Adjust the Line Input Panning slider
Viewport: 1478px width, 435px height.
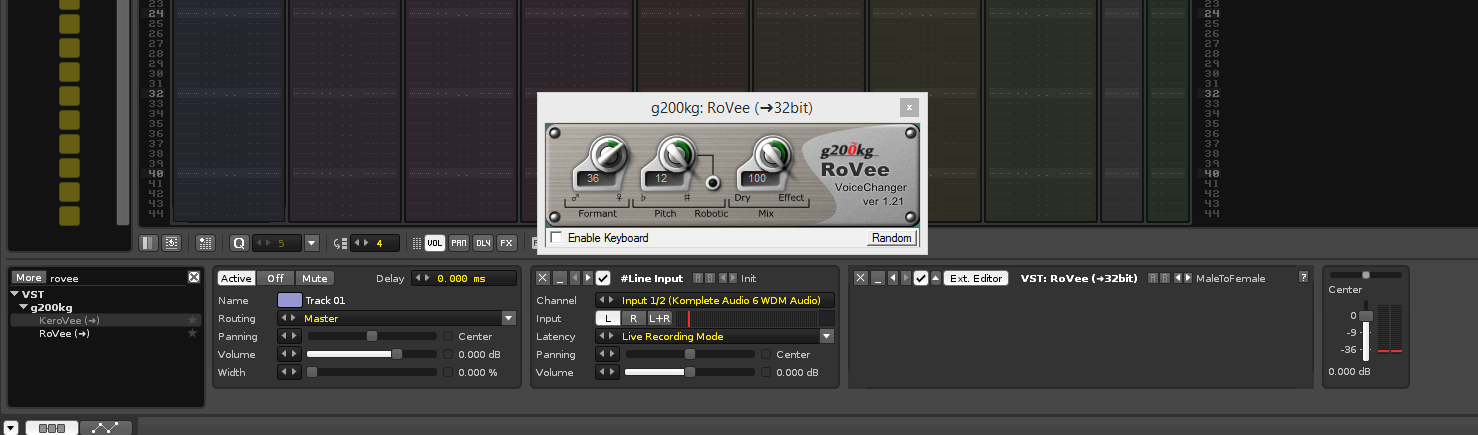[x=690, y=354]
